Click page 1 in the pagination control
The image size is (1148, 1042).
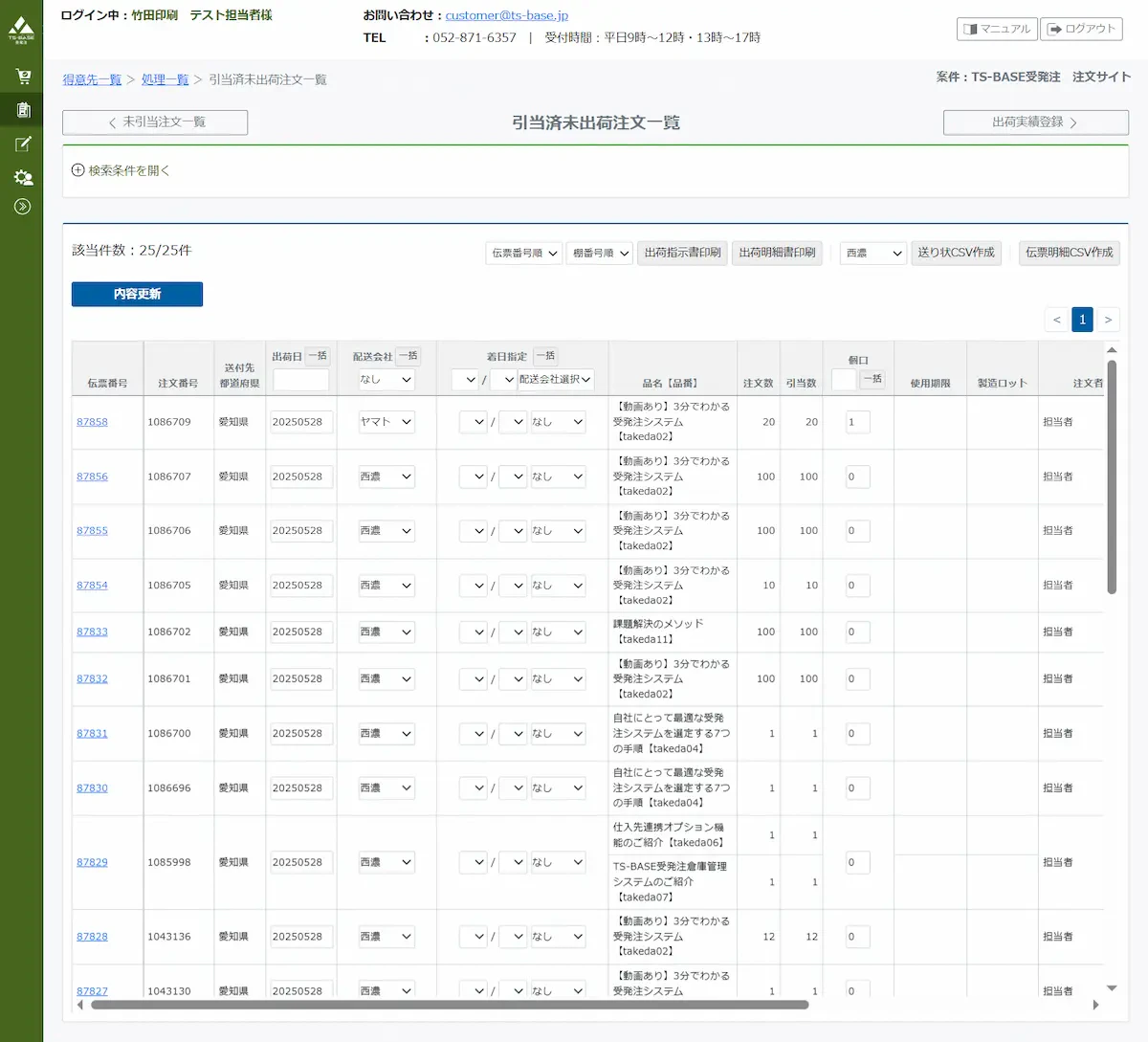click(x=1082, y=319)
